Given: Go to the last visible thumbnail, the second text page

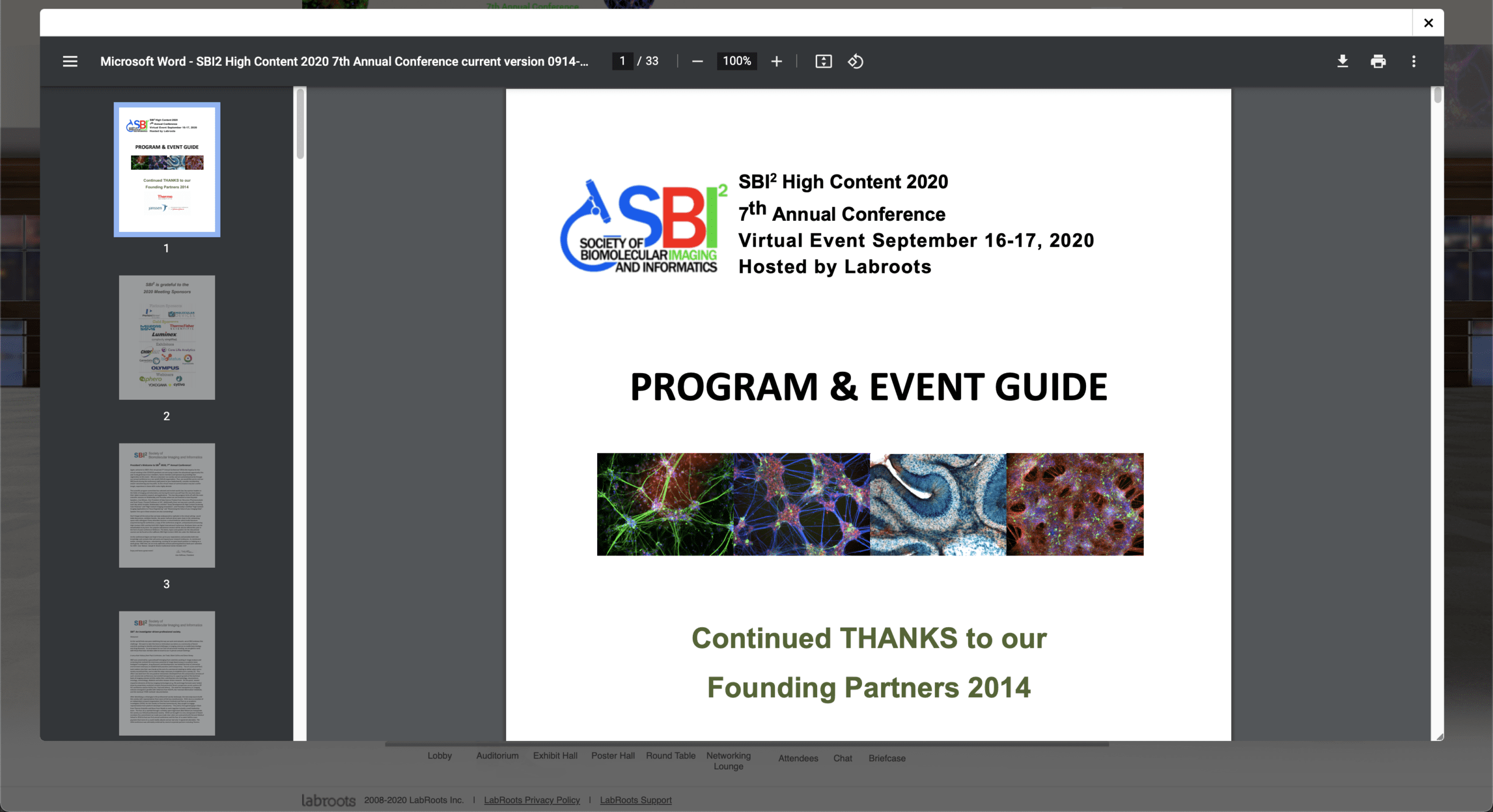Looking at the screenshot, I should pyautogui.click(x=167, y=673).
